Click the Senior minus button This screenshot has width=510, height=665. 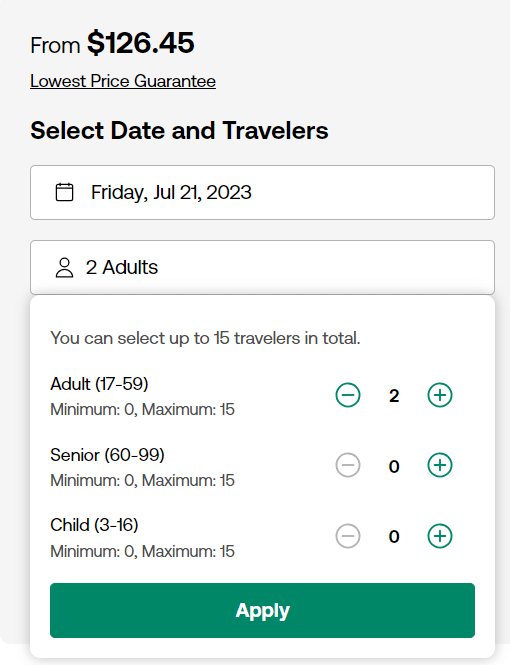348,465
